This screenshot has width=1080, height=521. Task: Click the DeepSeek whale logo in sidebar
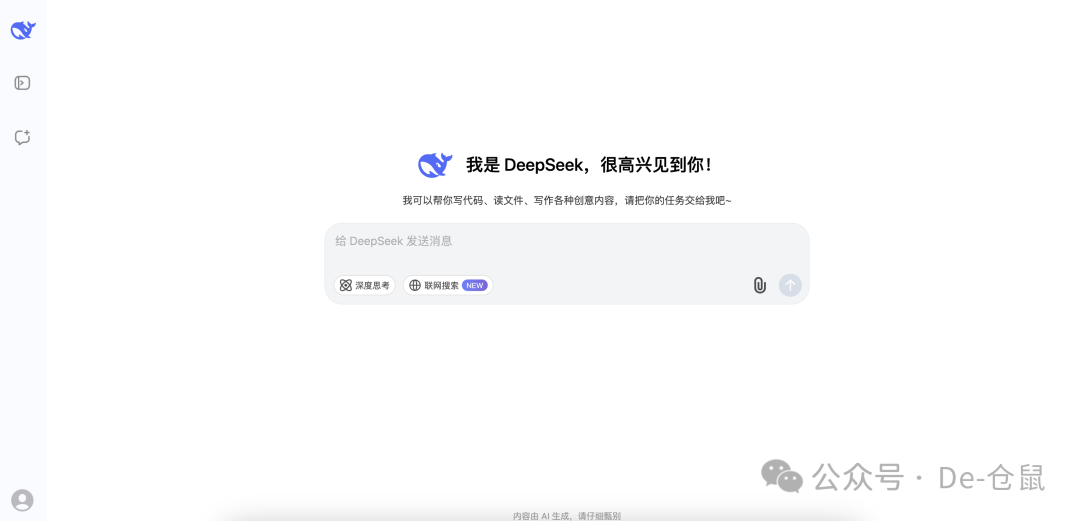click(x=23, y=30)
